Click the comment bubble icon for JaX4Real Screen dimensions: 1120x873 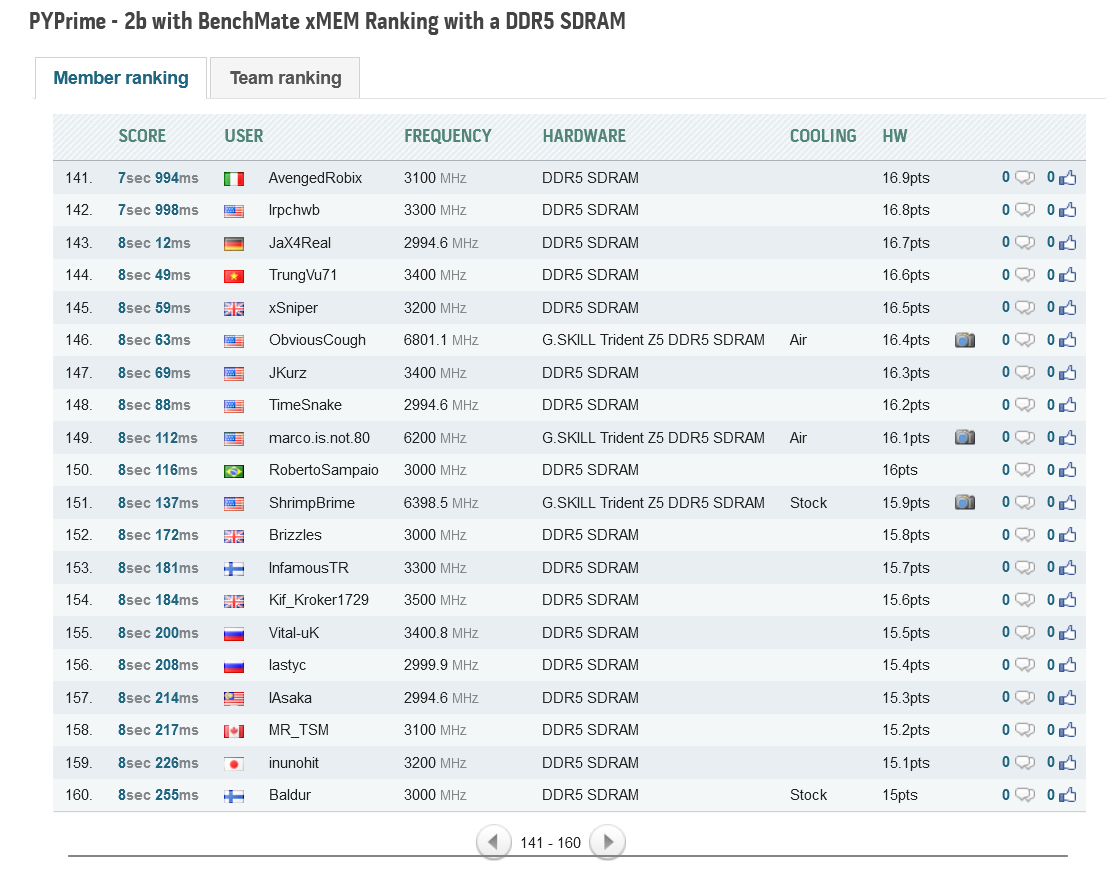tap(1024, 243)
